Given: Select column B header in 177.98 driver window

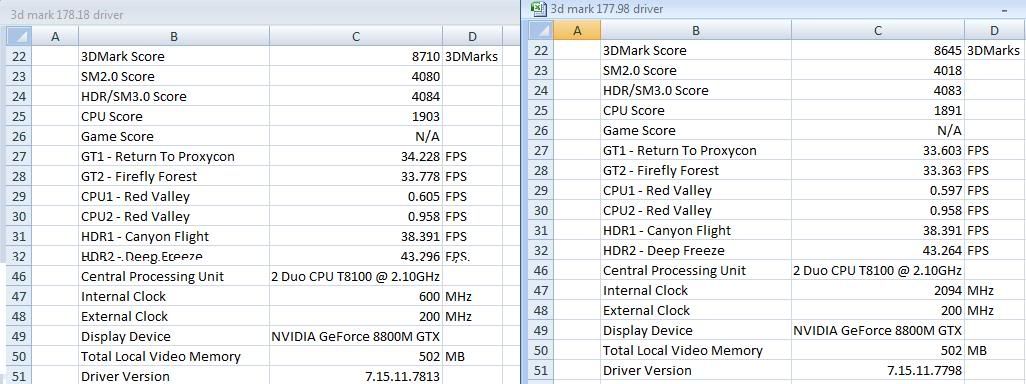Looking at the screenshot, I should pos(696,30).
